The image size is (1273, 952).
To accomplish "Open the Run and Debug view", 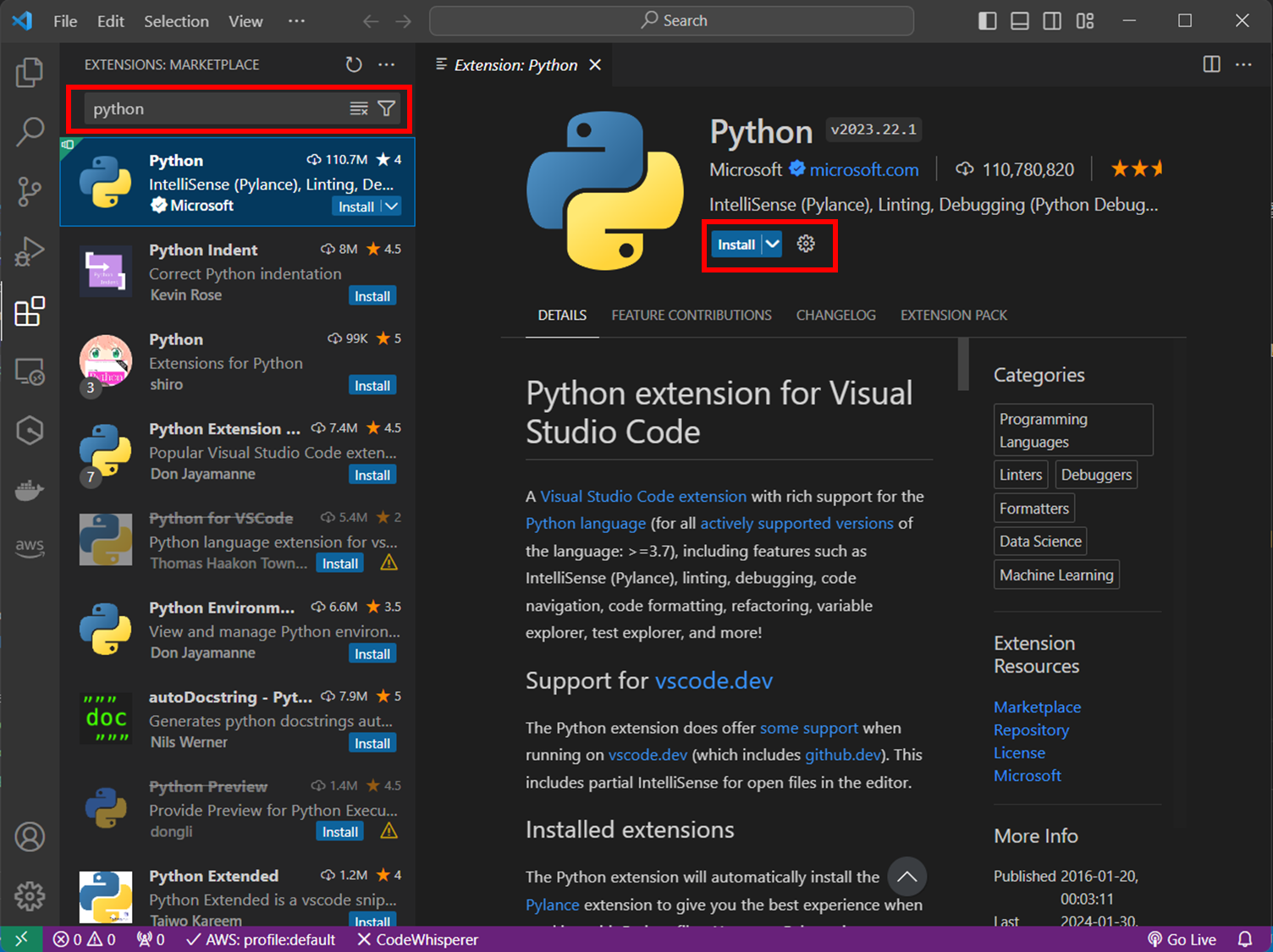I will point(30,251).
